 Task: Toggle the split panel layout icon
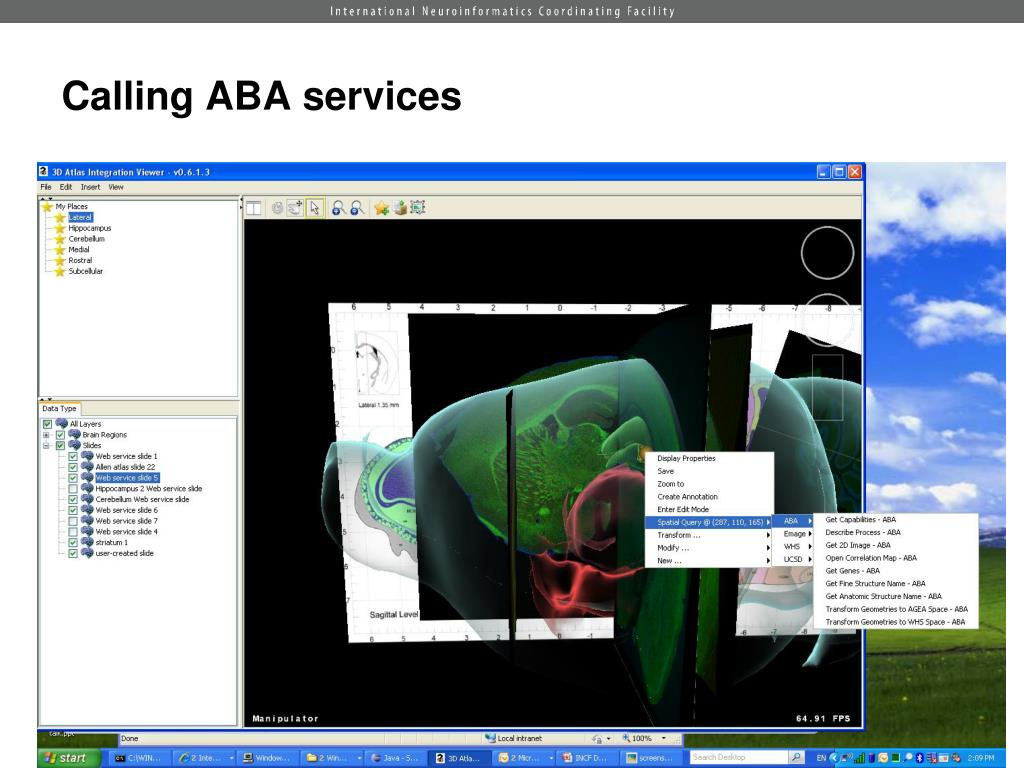(x=254, y=208)
